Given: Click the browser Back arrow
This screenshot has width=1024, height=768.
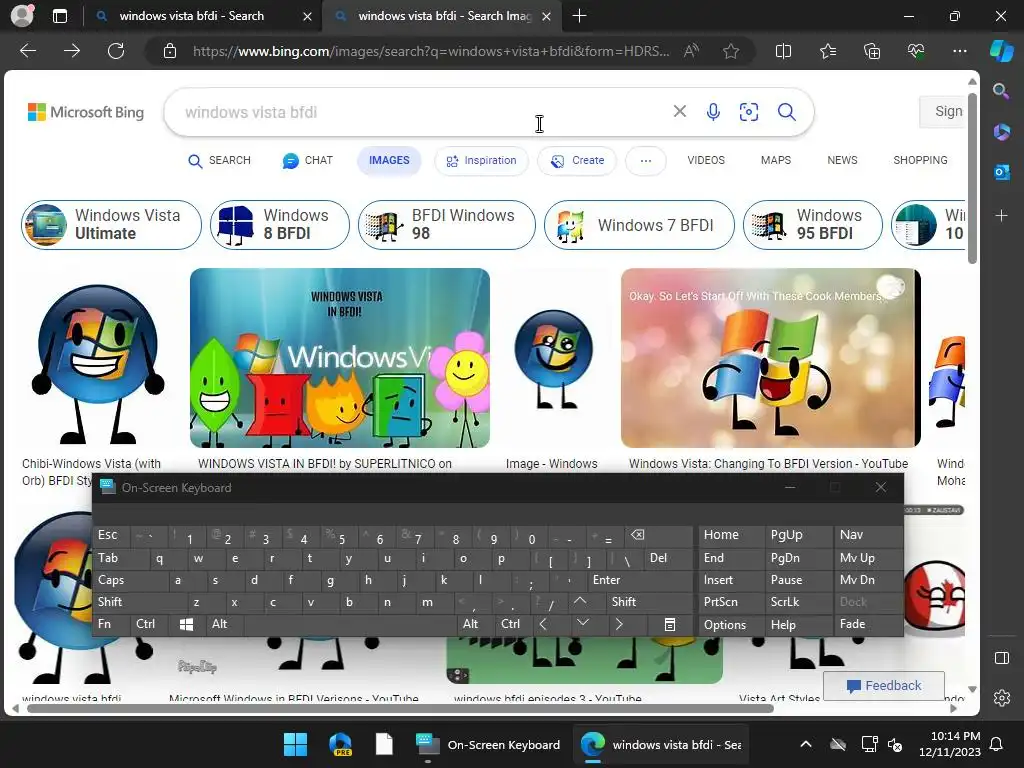Looking at the screenshot, I should 28,51.
